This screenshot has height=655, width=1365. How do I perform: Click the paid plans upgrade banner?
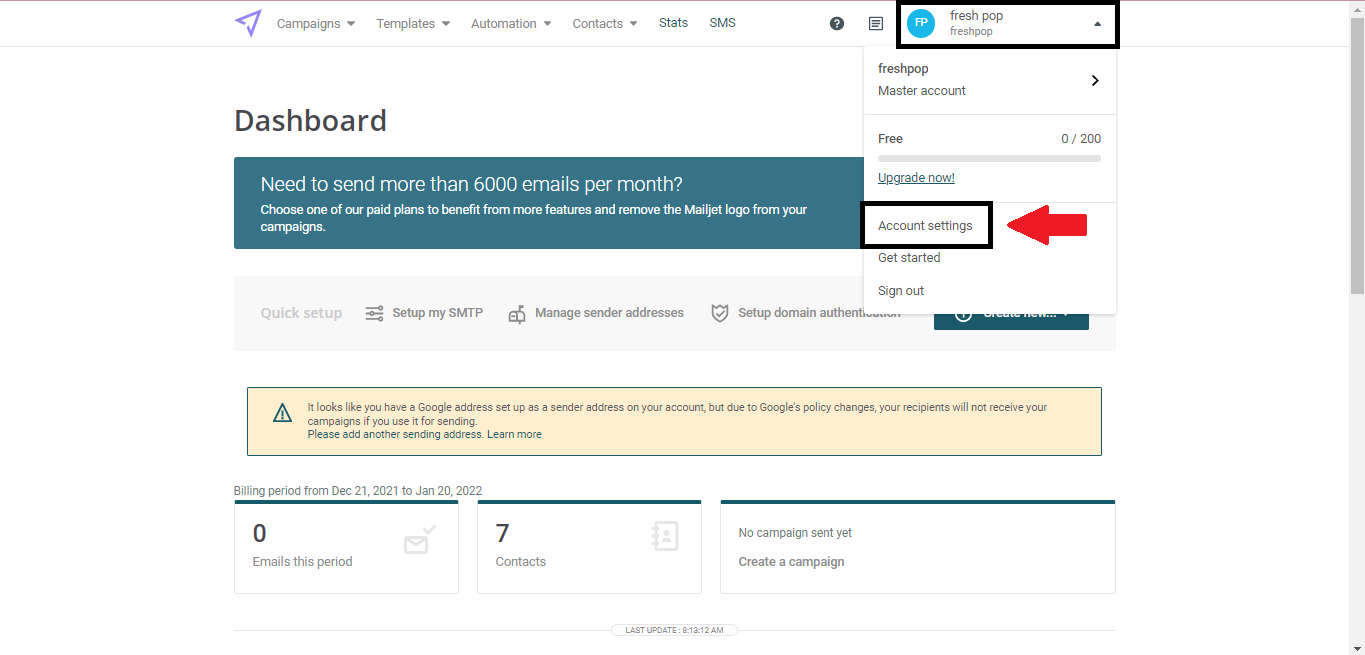coord(549,203)
